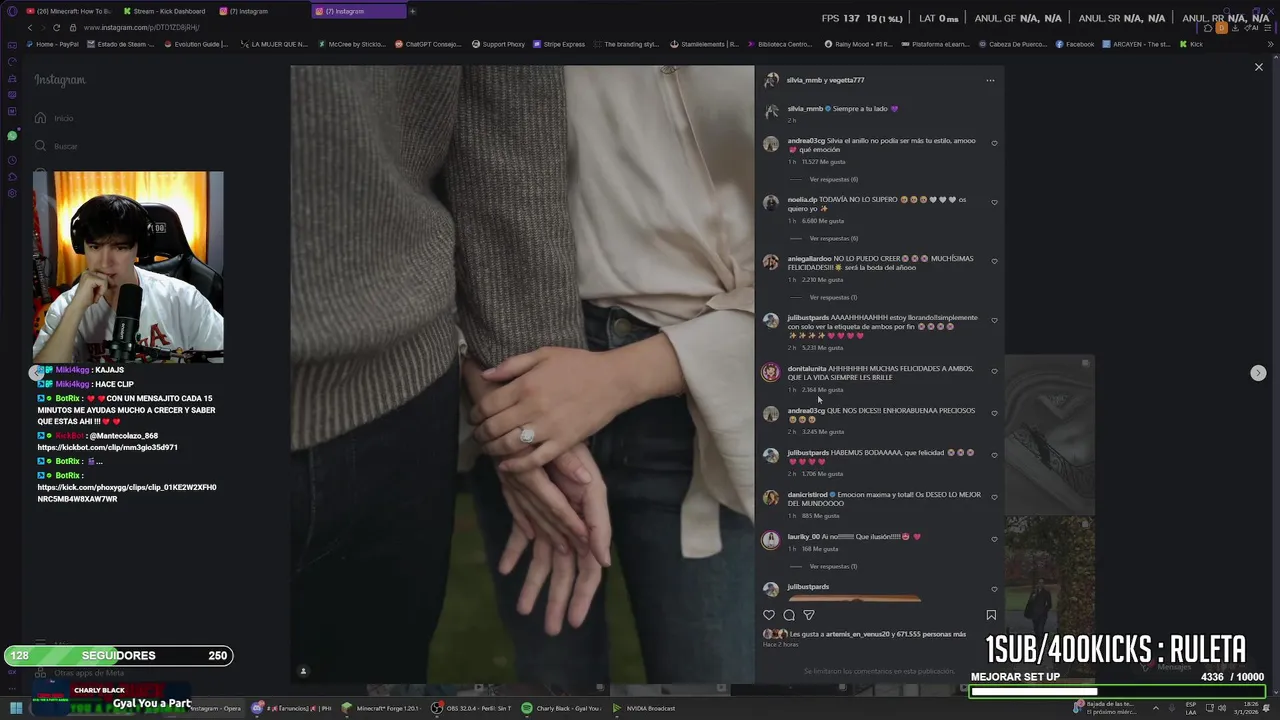Like the Instagram post with the heart icon
This screenshot has height=720, width=1280.
[769, 615]
